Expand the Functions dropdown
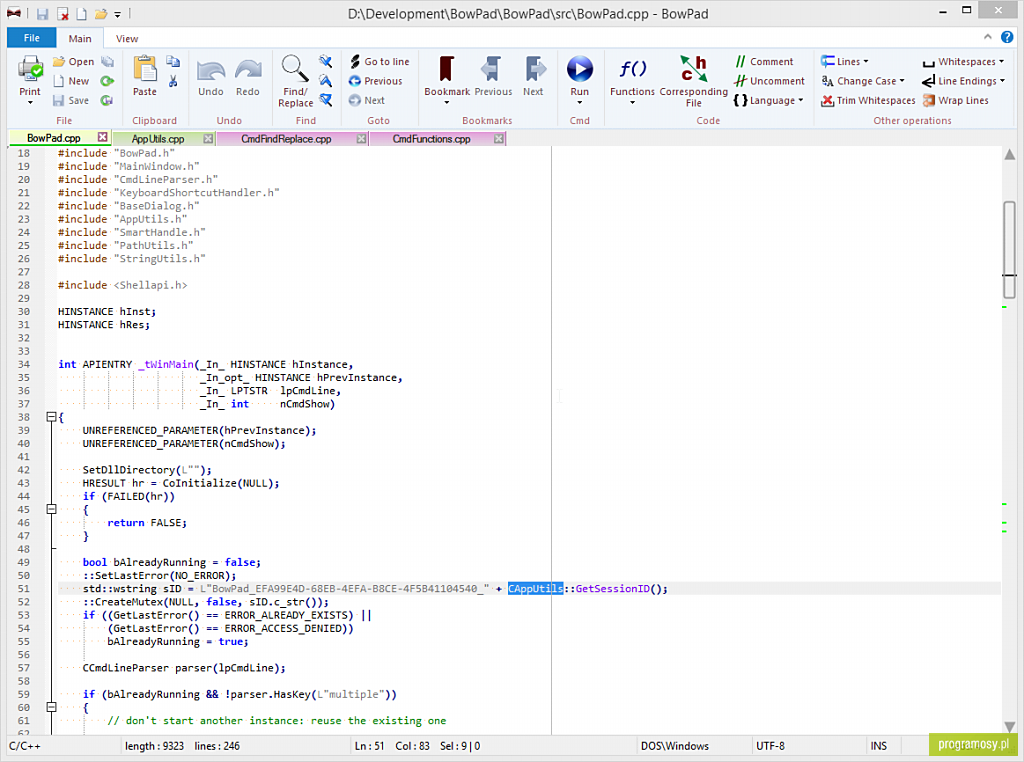This screenshot has height=762, width=1024. (632, 103)
